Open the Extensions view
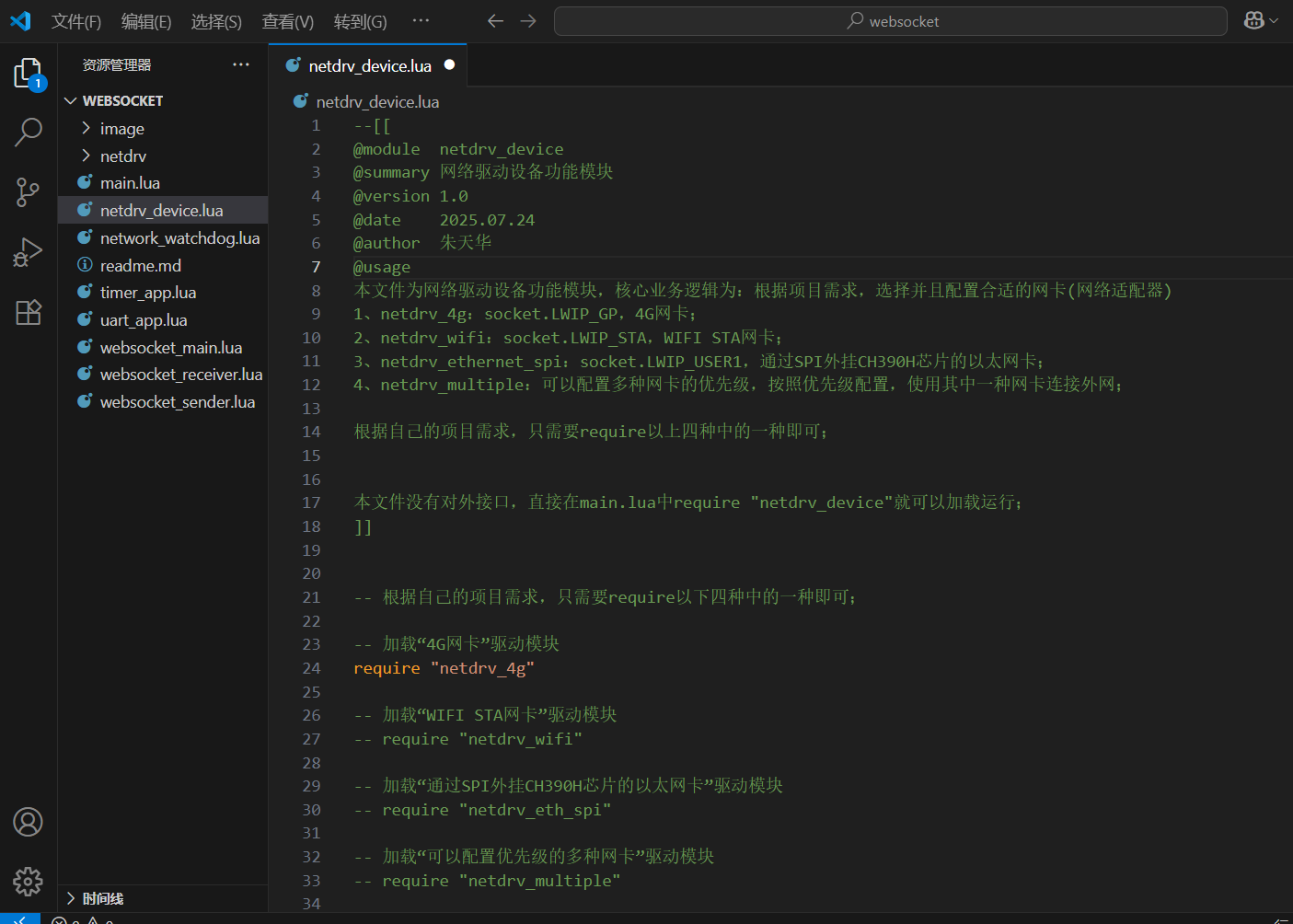Viewport: 1293px width, 924px height. point(29,312)
